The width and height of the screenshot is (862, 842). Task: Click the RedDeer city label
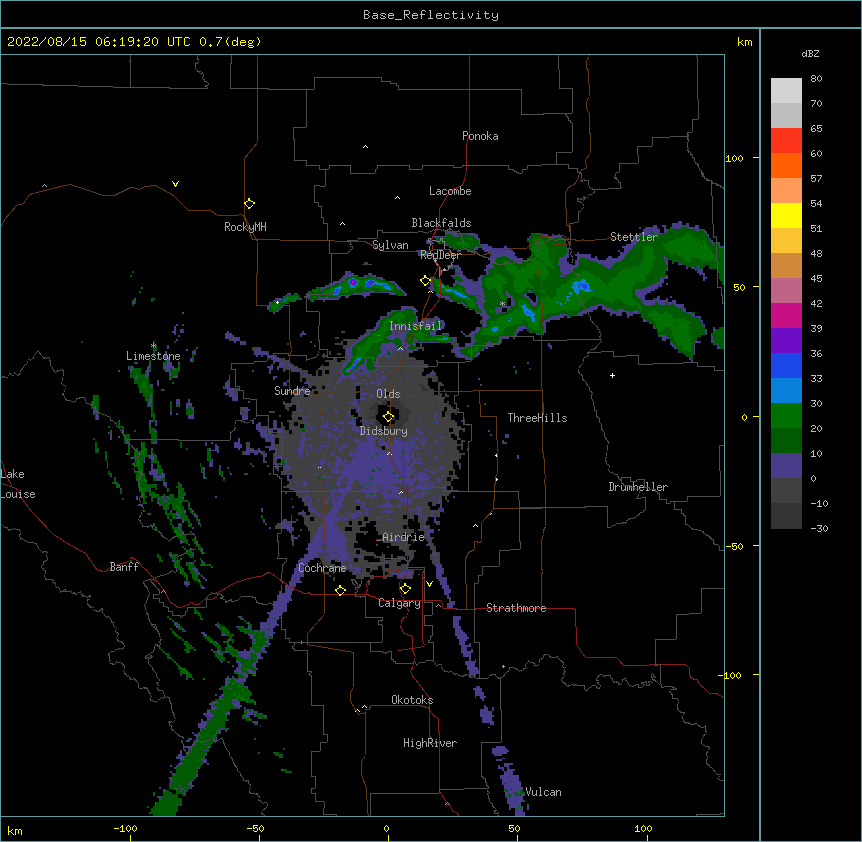click(440, 255)
